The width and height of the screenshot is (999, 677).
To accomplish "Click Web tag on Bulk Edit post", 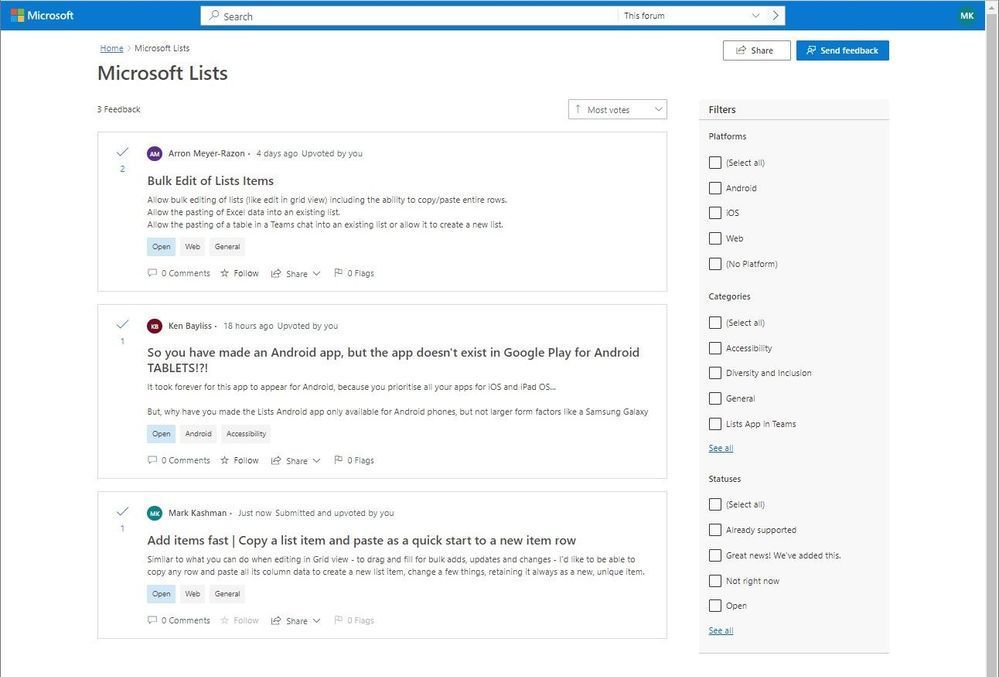I will (x=192, y=247).
